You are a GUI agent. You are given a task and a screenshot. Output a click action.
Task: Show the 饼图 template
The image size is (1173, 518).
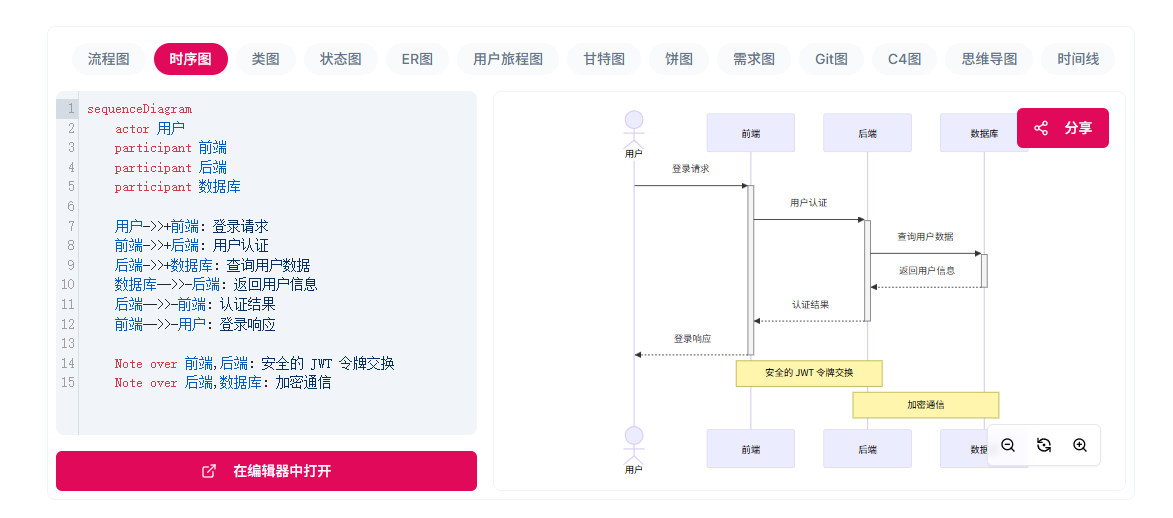[679, 59]
